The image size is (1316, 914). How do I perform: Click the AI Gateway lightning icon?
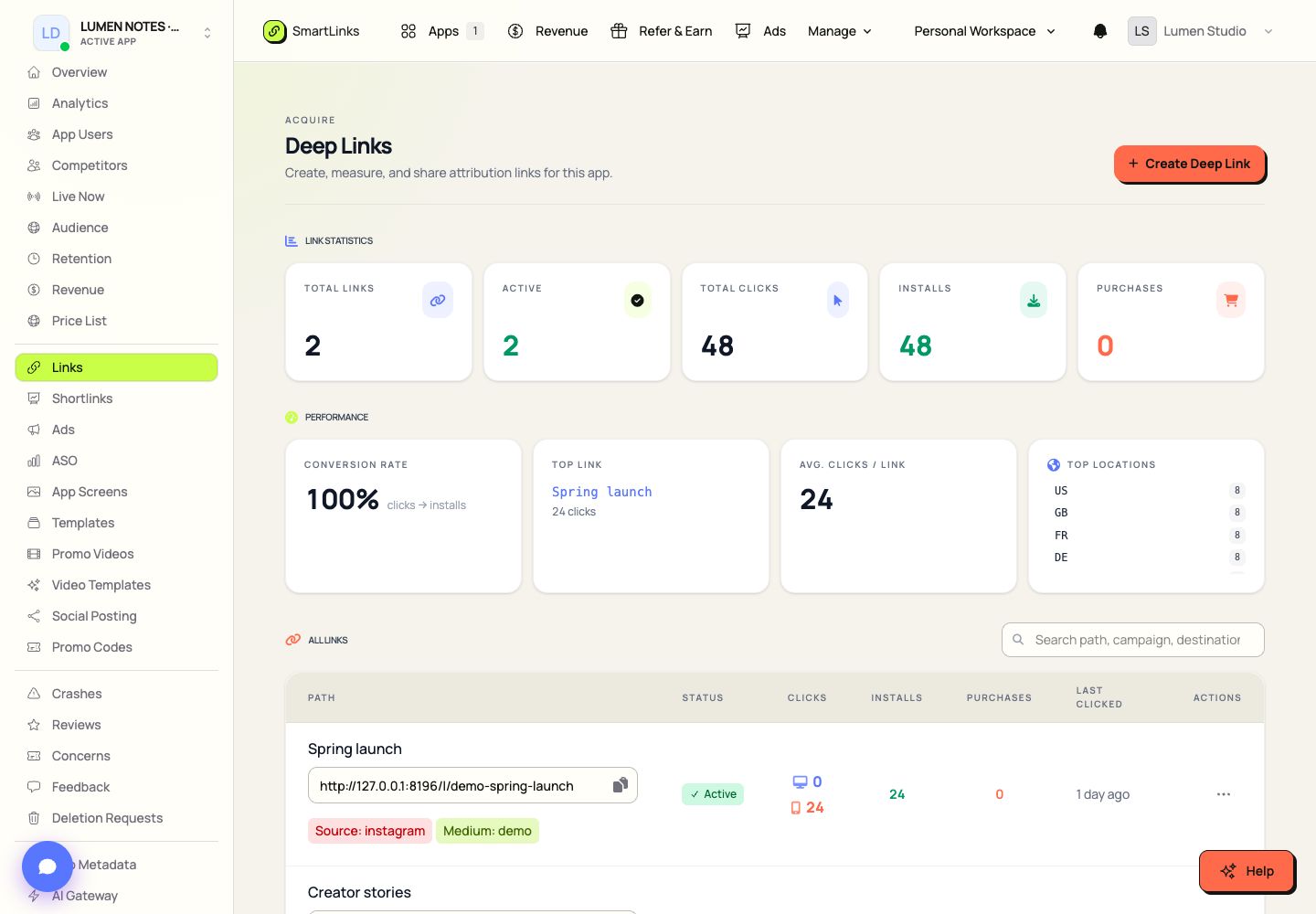click(x=34, y=896)
